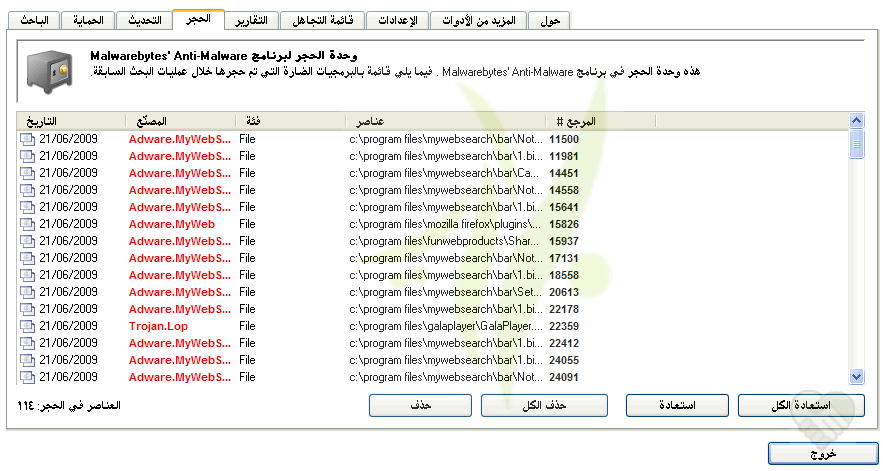
Task: Click the mywebsearch\bar\Set... path
Action: 445,292
